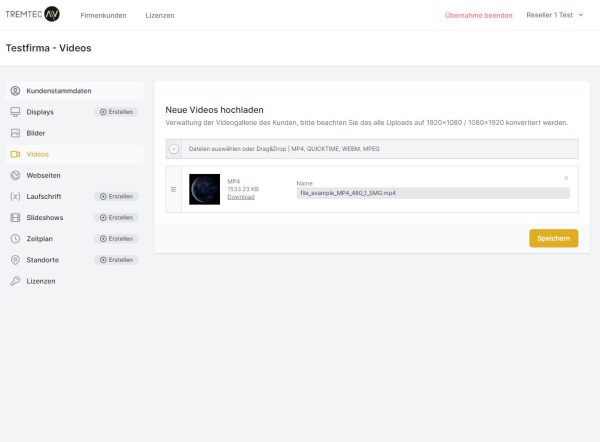The width and height of the screenshot is (600, 442).
Task: Click Übernahme beenden link
Action: [478, 15]
